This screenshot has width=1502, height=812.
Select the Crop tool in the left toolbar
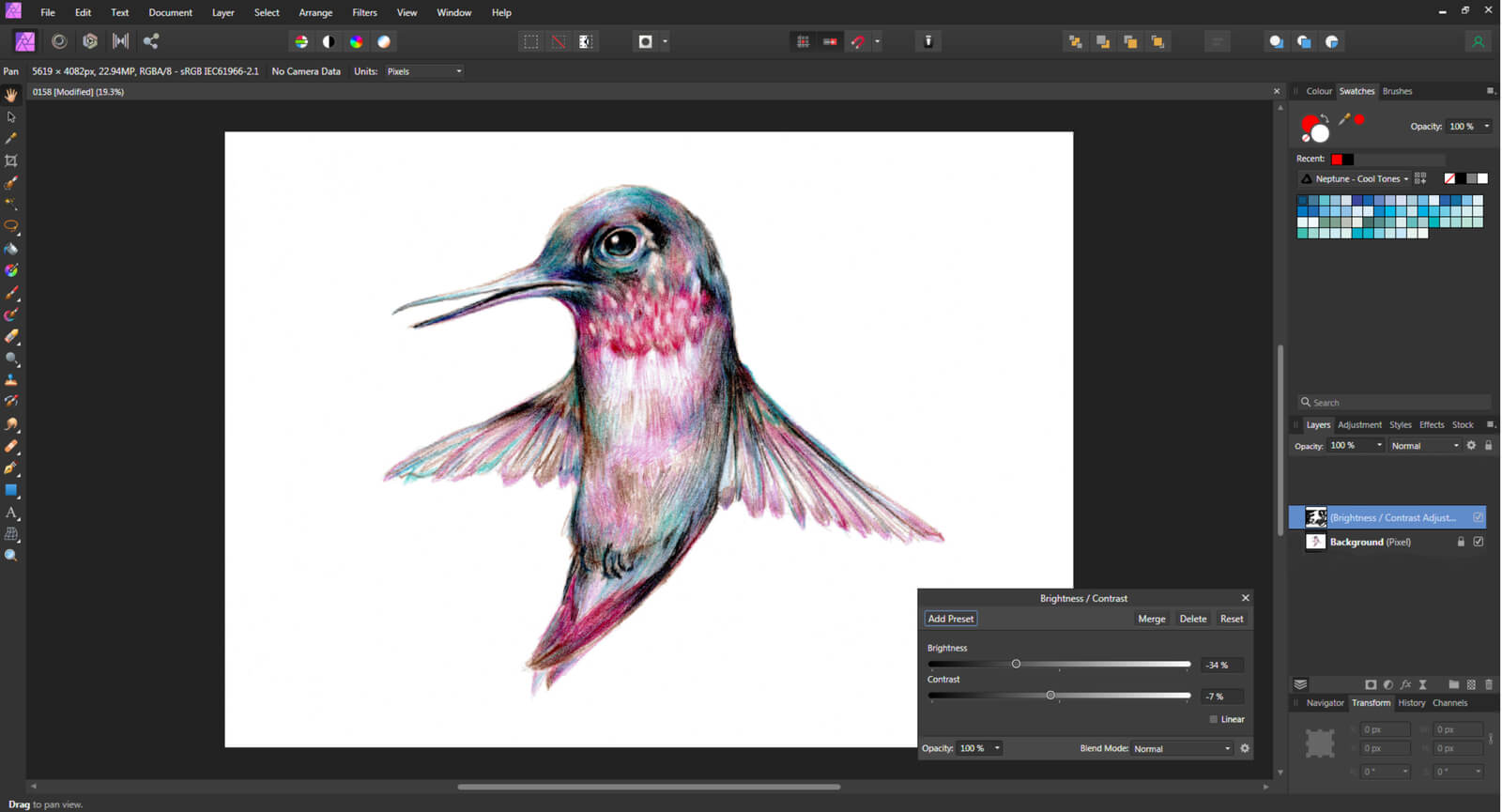11,161
